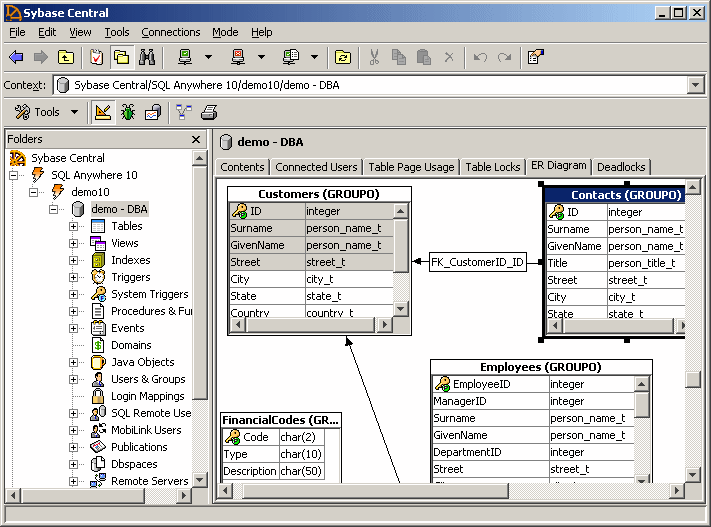Open the View menu

(80, 32)
